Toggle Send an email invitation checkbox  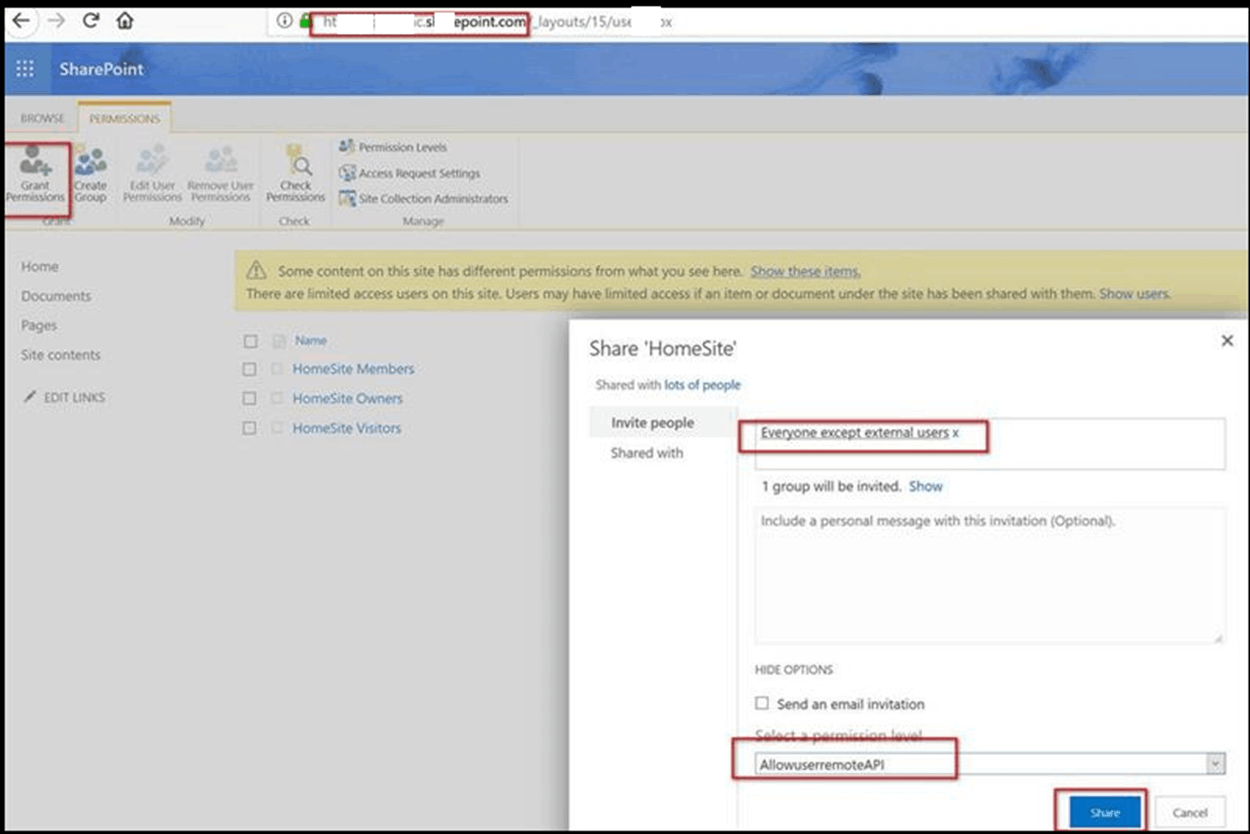pos(762,704)
